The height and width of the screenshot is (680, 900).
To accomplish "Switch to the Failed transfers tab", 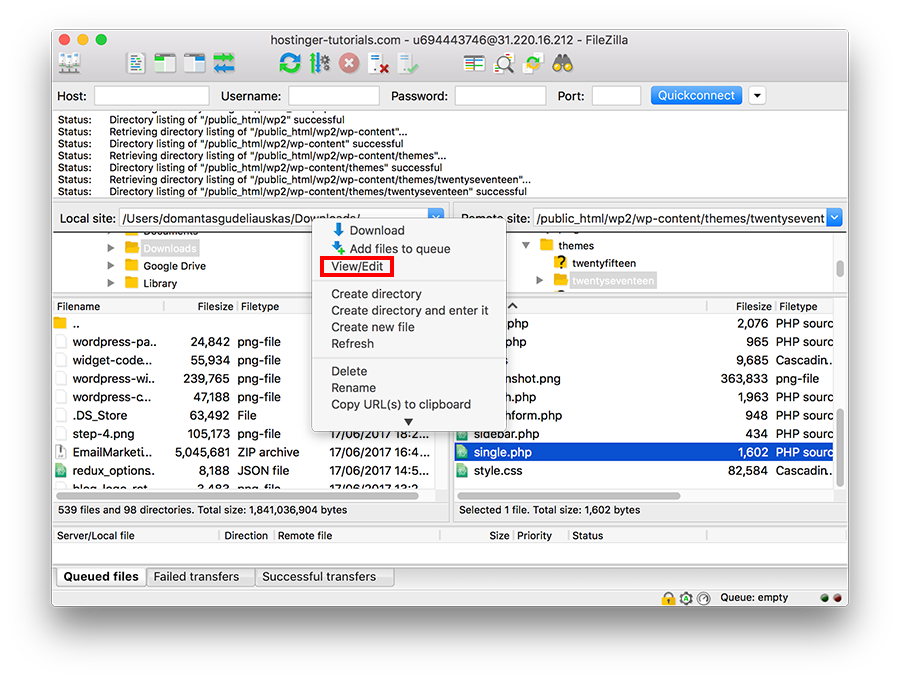I will pyautogui.click(x=199, y=576).
